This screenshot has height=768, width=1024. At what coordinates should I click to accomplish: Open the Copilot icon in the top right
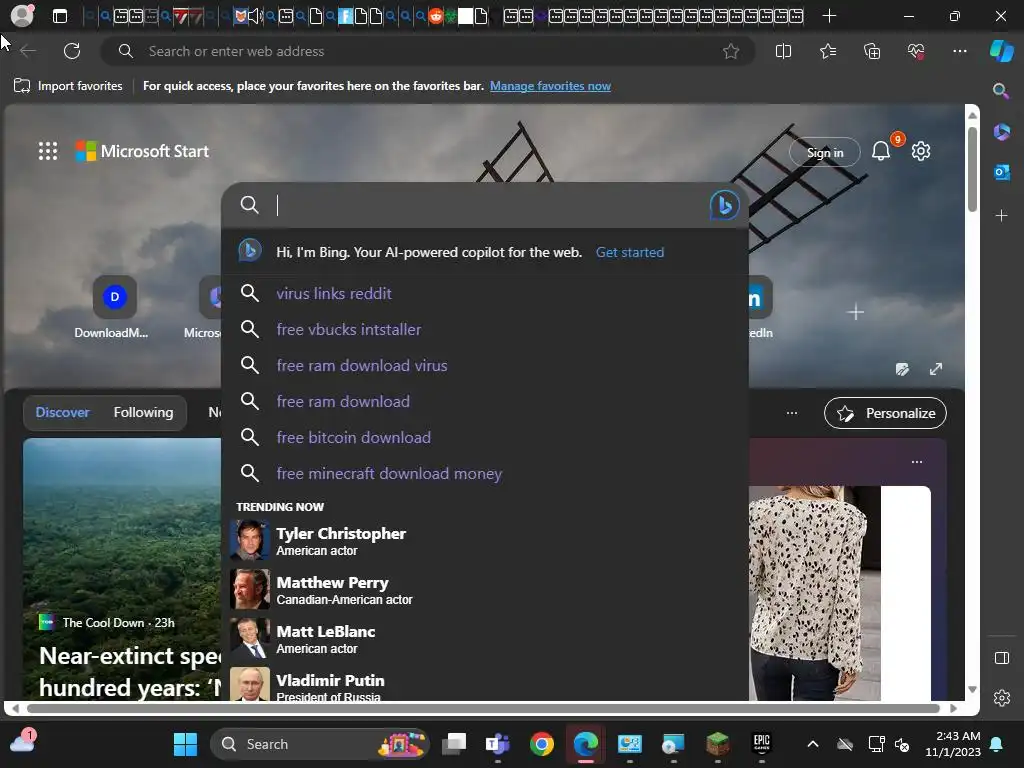(x=1001, y=51)
